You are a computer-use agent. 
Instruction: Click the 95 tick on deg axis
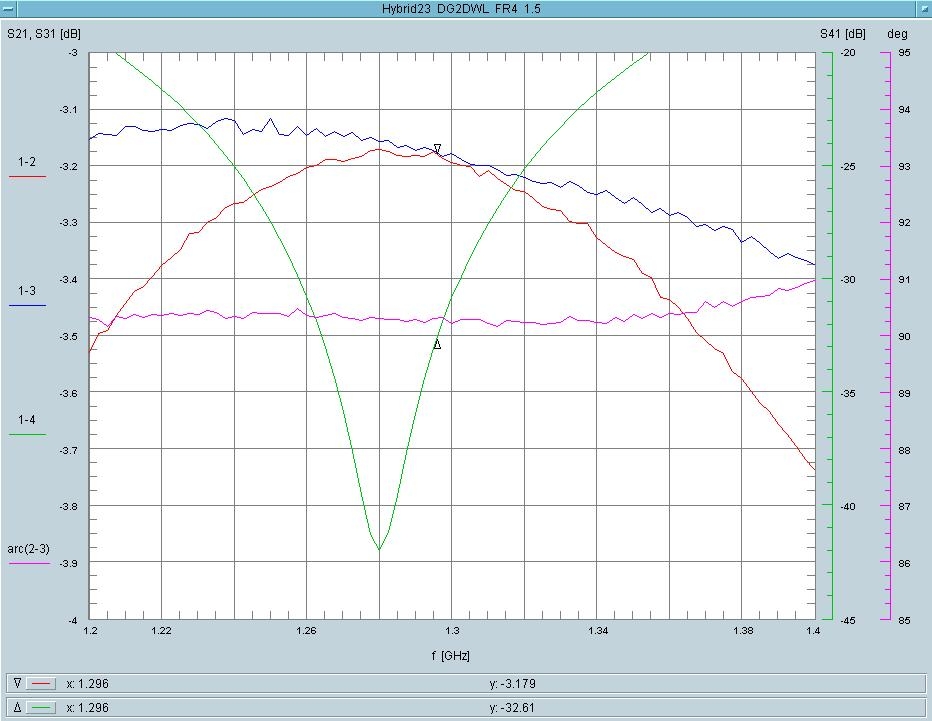(904, 53)
